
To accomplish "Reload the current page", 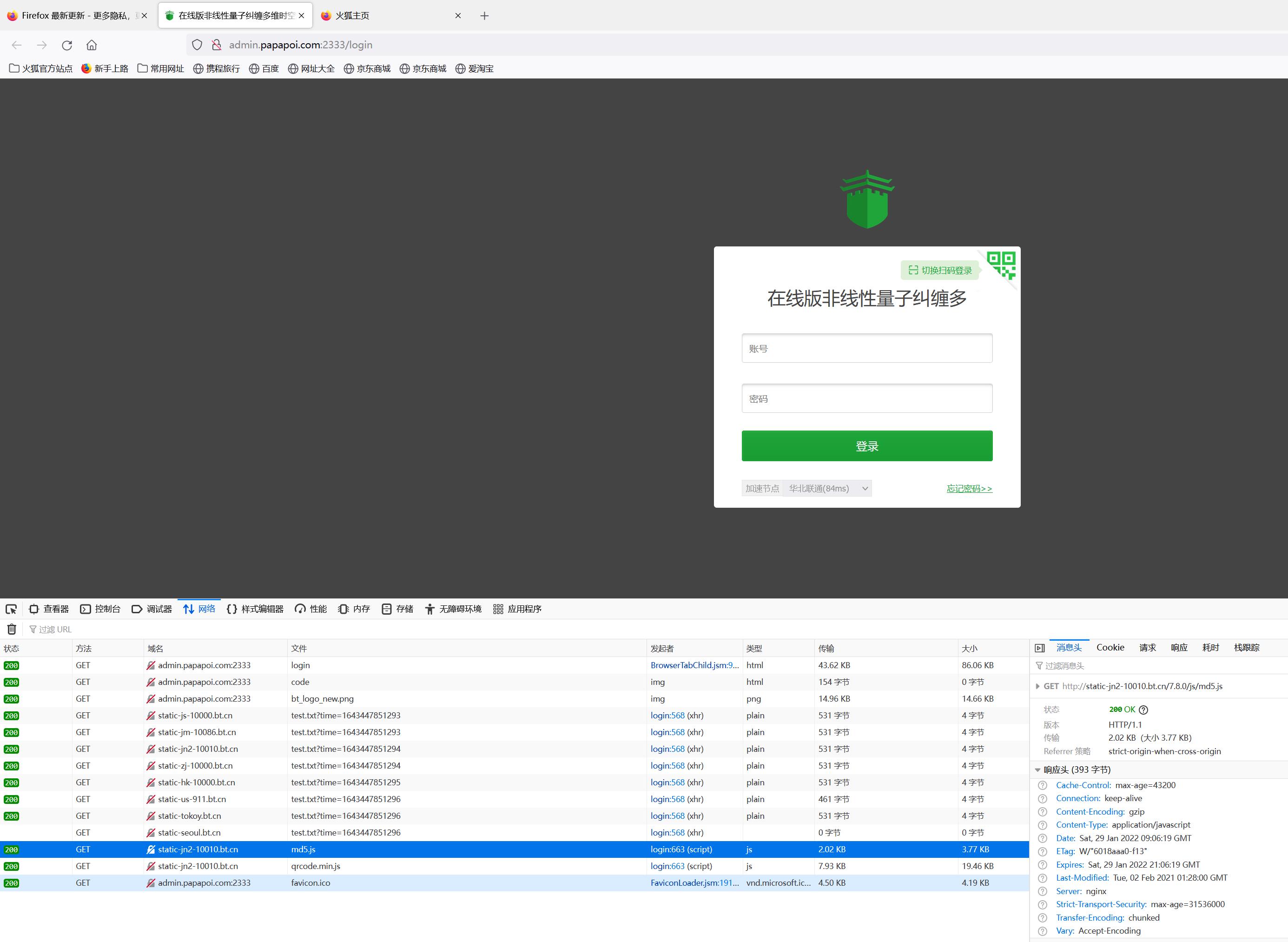I will pyautogui.click(x=66, y=45).
